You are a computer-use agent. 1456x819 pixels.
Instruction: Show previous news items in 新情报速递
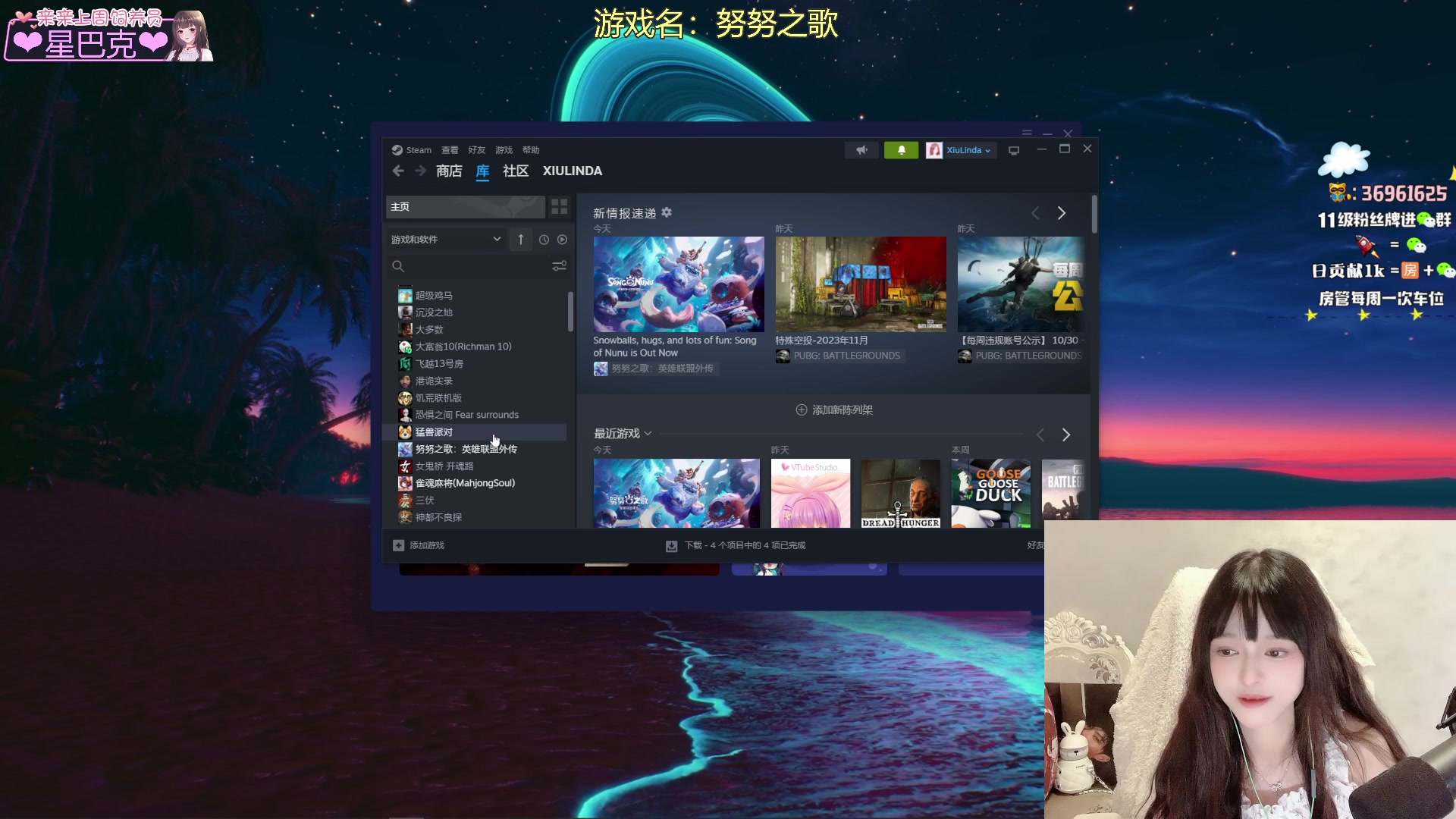[x=1035, y=214]
